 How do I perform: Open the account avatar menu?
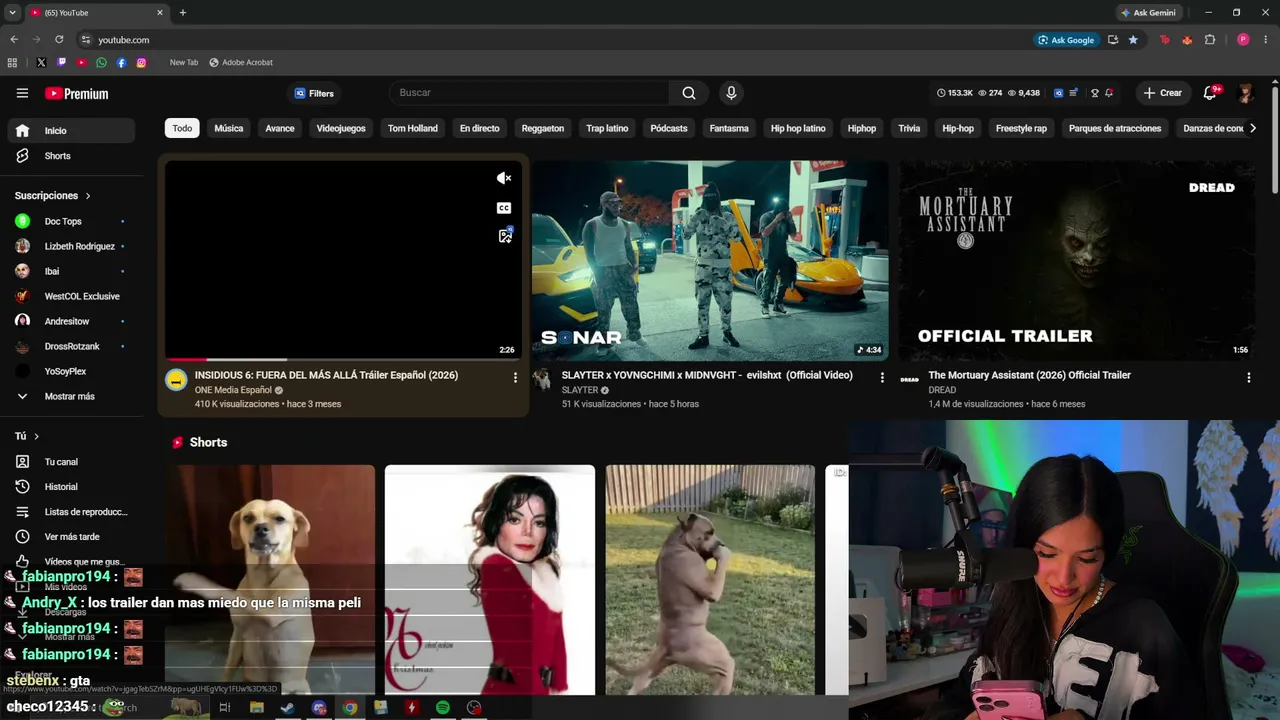1245,93
